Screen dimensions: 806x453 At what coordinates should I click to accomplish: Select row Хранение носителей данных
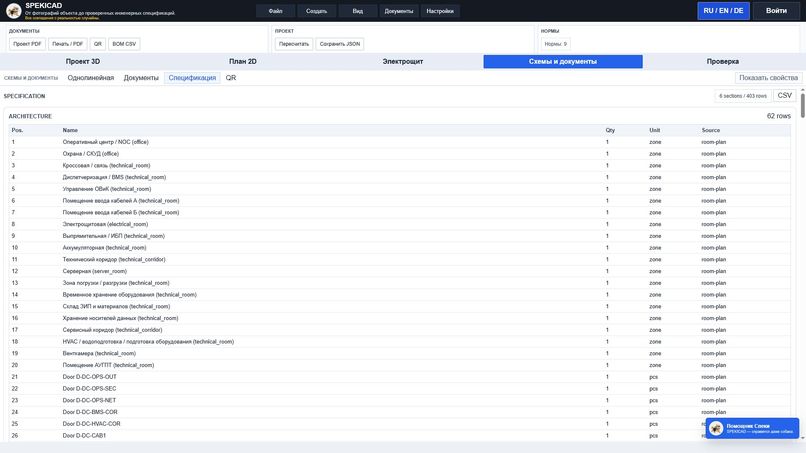click(399, 319)
